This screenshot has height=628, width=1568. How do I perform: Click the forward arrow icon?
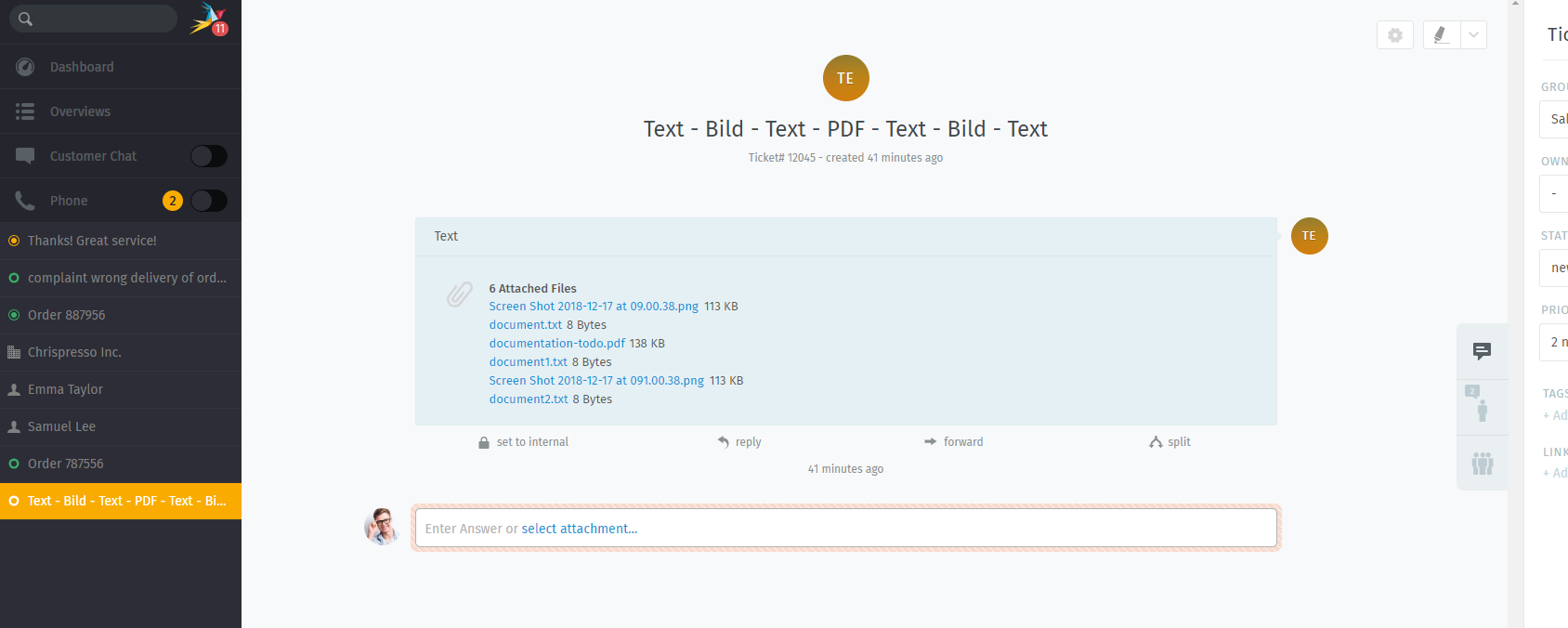tap(931, 442)
